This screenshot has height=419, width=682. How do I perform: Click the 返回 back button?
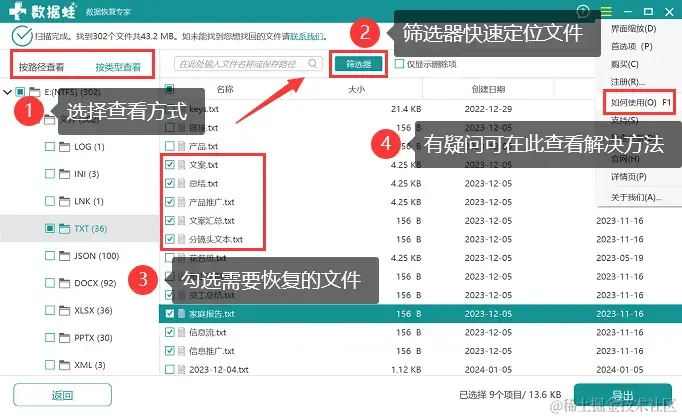[62, 395]
